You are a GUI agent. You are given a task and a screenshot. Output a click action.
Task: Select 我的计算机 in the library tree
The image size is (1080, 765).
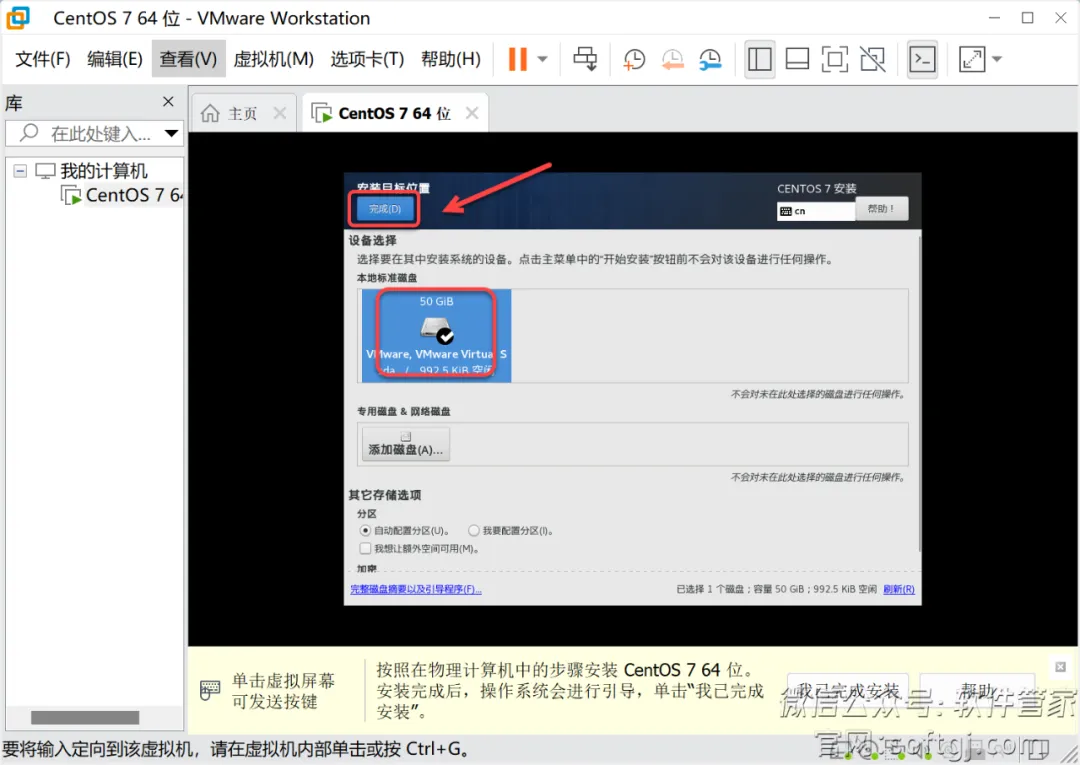[103, 171]
